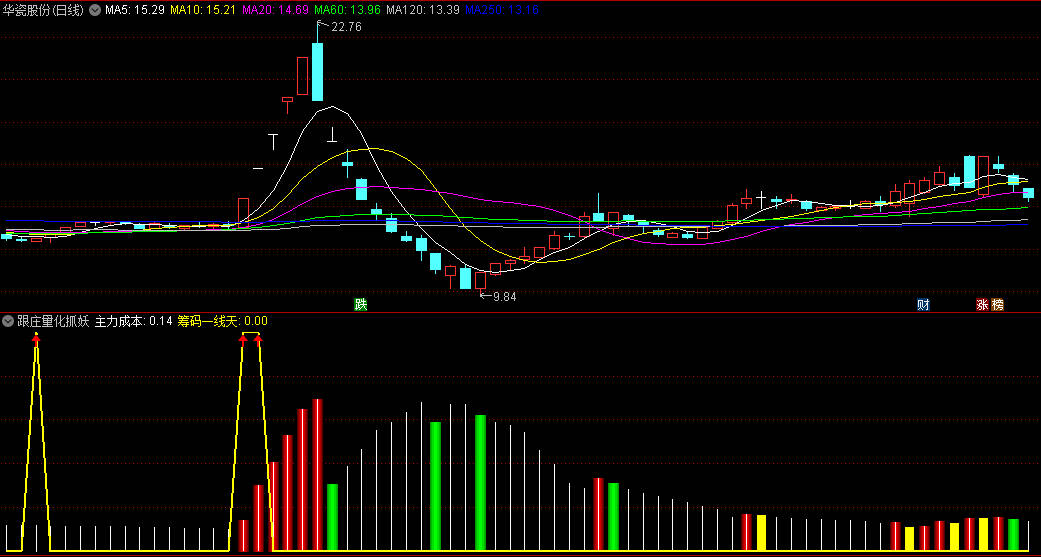Click the 华瓷股份(日线) chart title
This screenshot has width=1041, height=557.
[44, 10]
